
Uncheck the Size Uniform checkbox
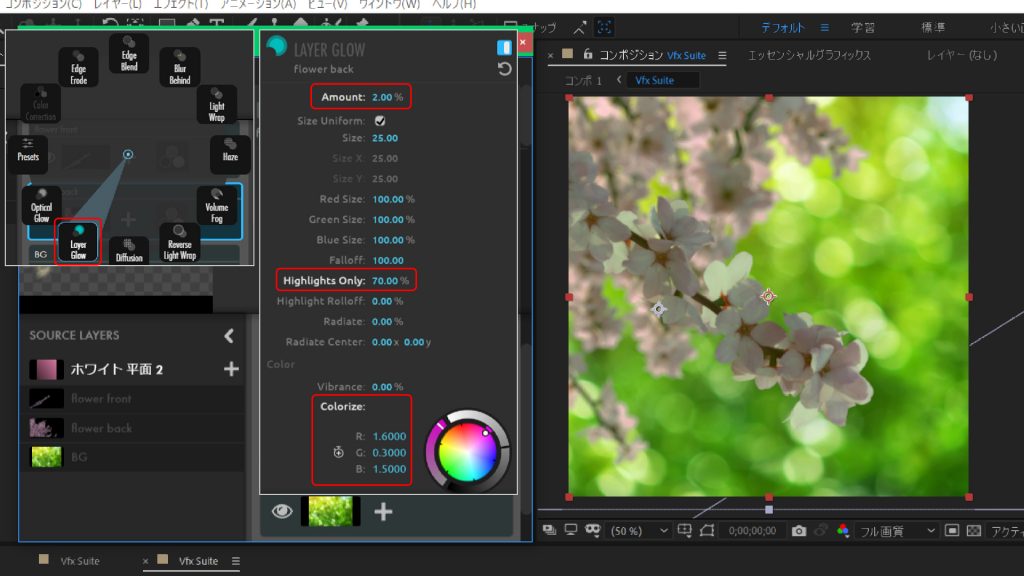[380, 121]
